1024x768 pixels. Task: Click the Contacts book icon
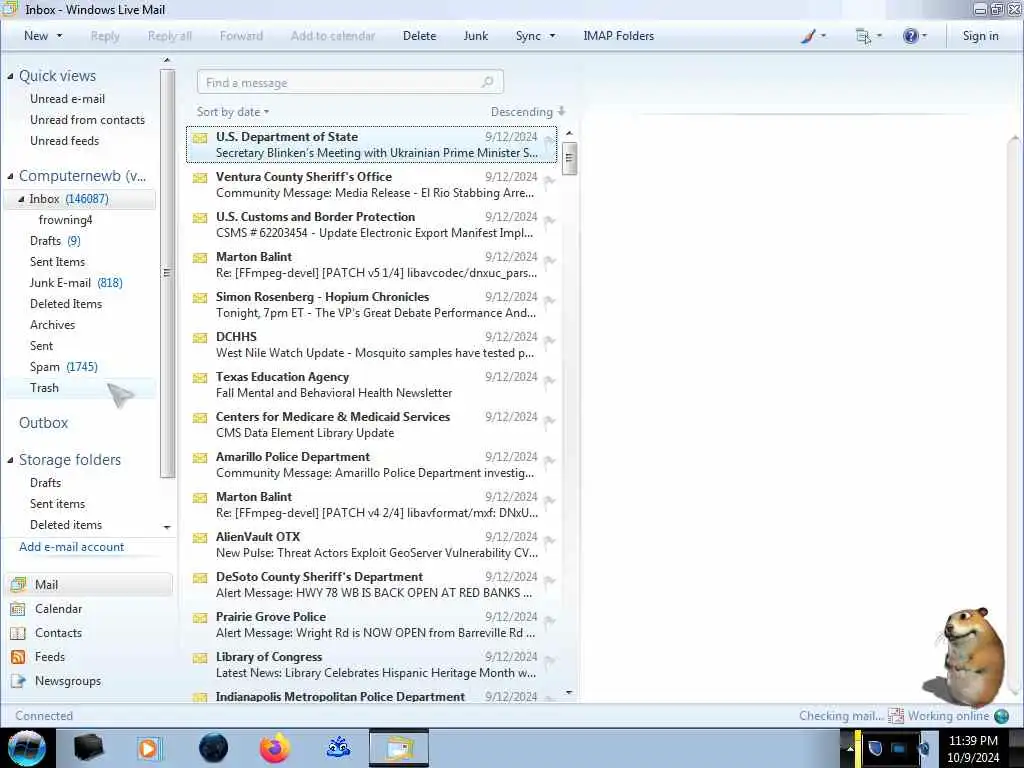pyautogui.click(x=18, y=633)
